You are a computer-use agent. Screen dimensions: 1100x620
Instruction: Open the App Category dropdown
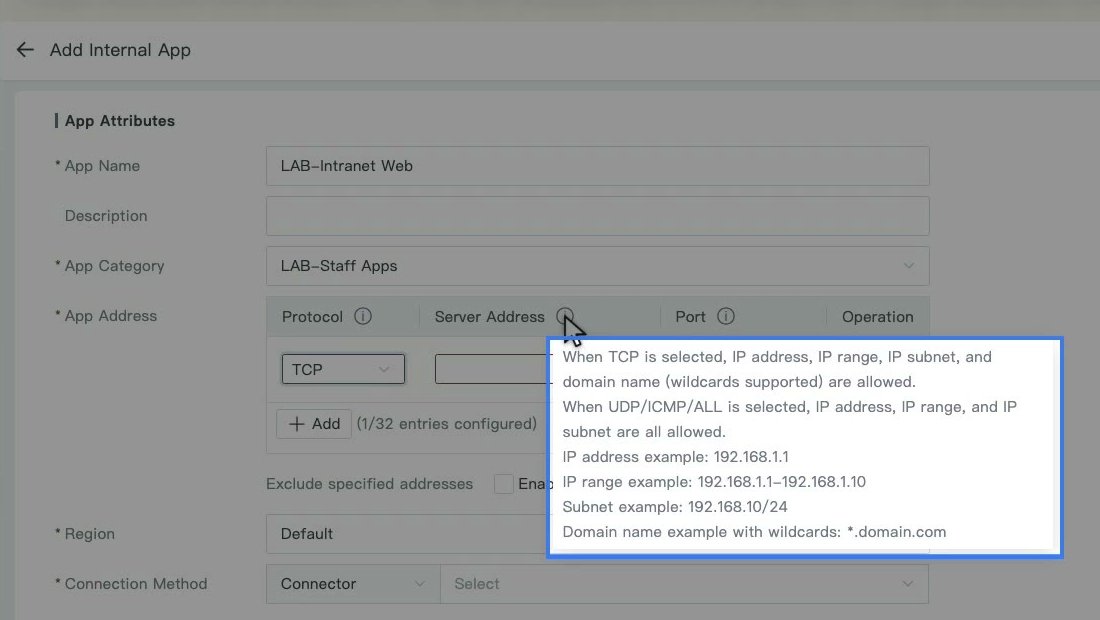click(x=598, y=266)
